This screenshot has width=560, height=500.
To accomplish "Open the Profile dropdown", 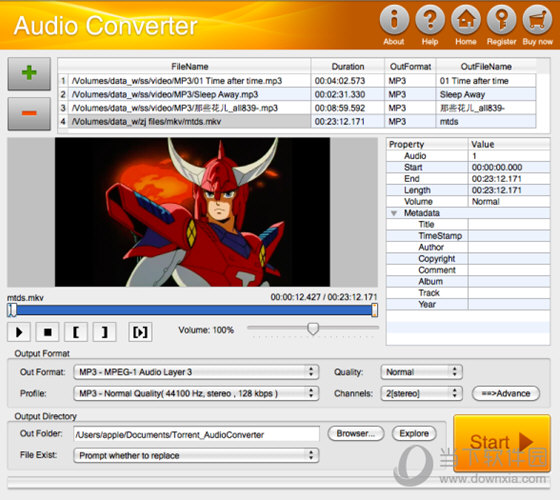I will [196, 394].
